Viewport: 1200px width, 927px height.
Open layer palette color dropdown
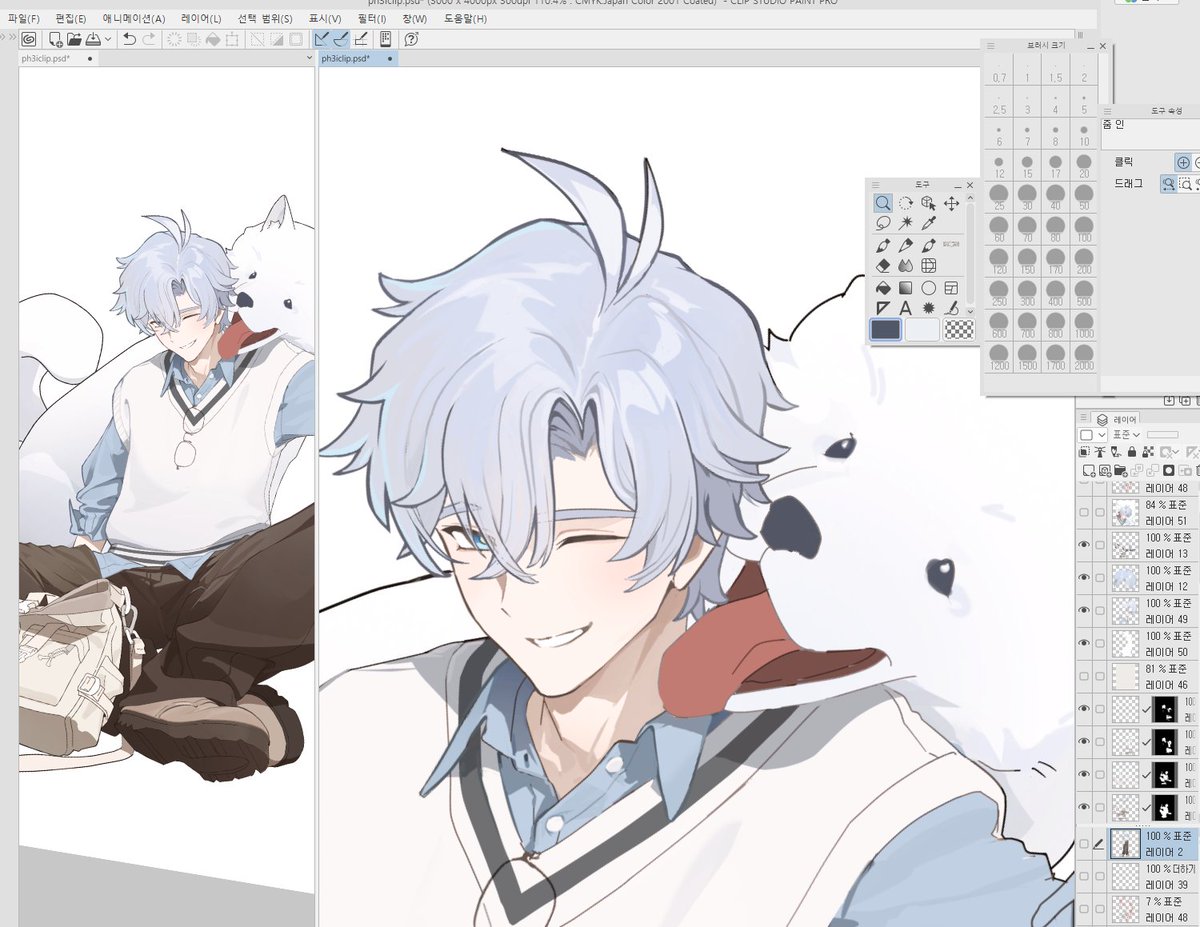coord(1092,435)
